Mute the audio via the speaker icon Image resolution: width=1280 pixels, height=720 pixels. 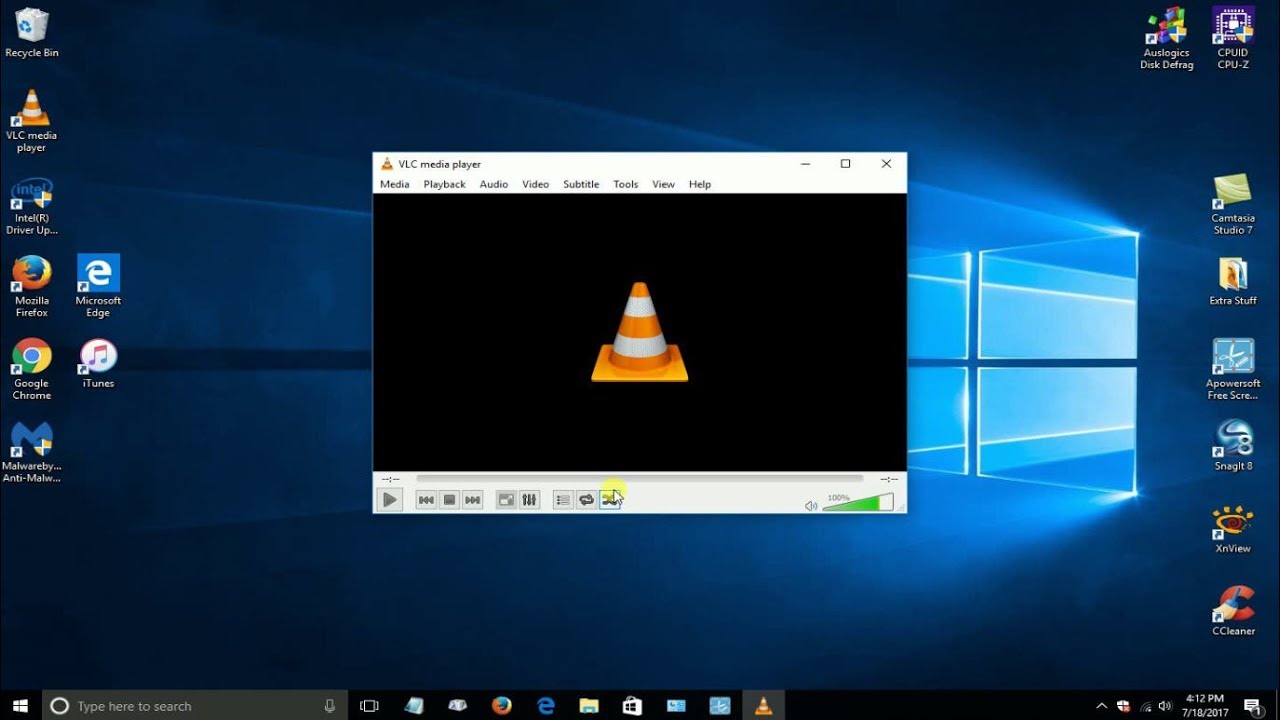pos(811,504)
